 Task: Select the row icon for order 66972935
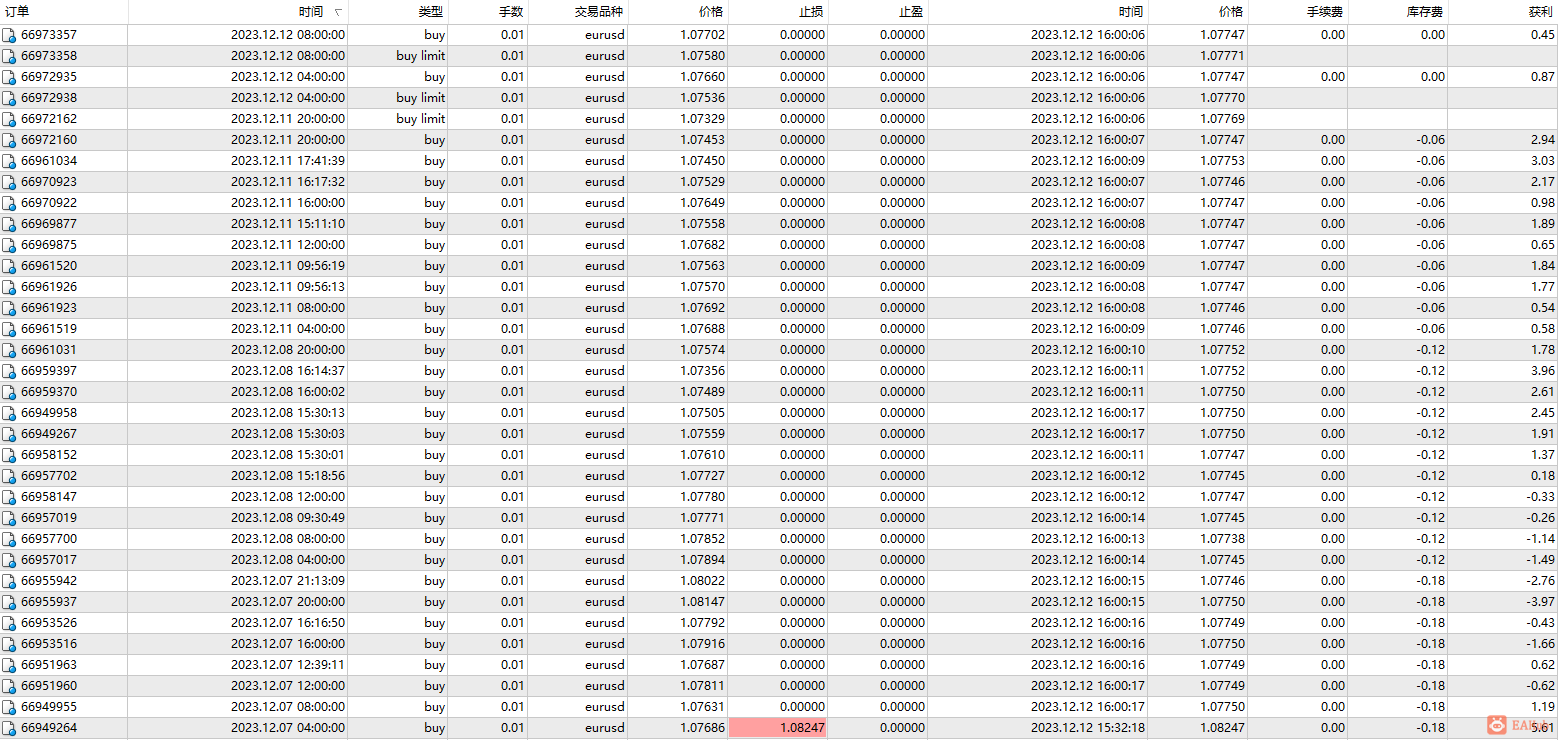point(10,77)
